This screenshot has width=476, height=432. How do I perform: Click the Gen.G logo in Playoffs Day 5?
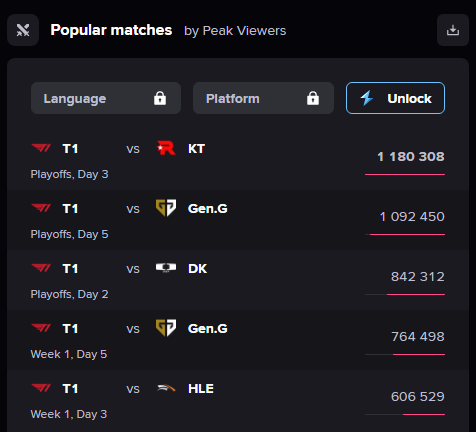[x=166, y=208]
